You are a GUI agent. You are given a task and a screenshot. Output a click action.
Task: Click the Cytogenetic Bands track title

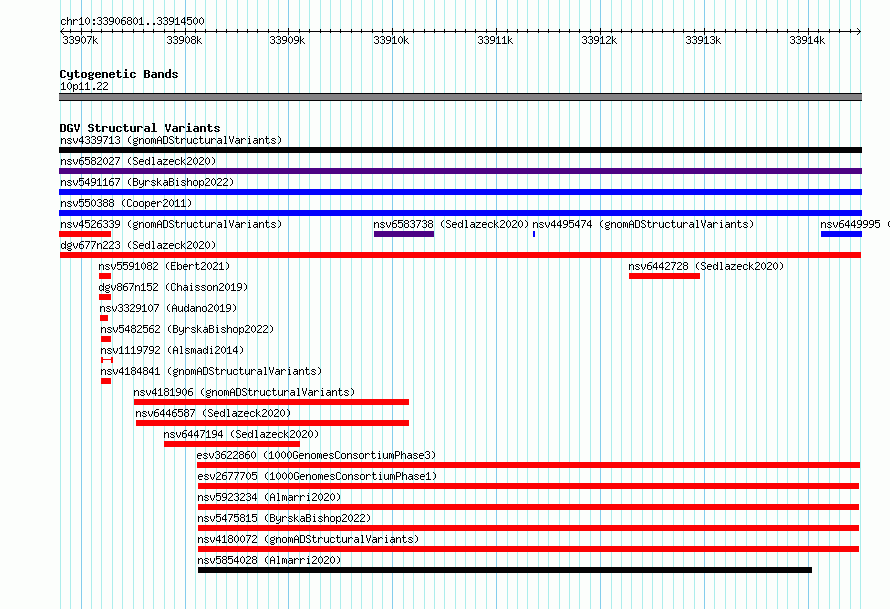(x=119, y=74)
